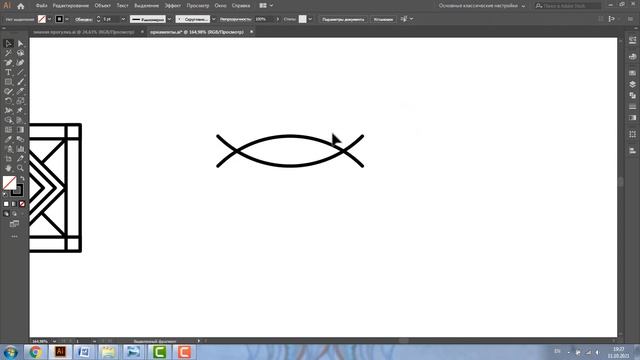This screenshot has width=640, height=360.
Task: Set paint mode to Gradient
Action: [14, 204]
